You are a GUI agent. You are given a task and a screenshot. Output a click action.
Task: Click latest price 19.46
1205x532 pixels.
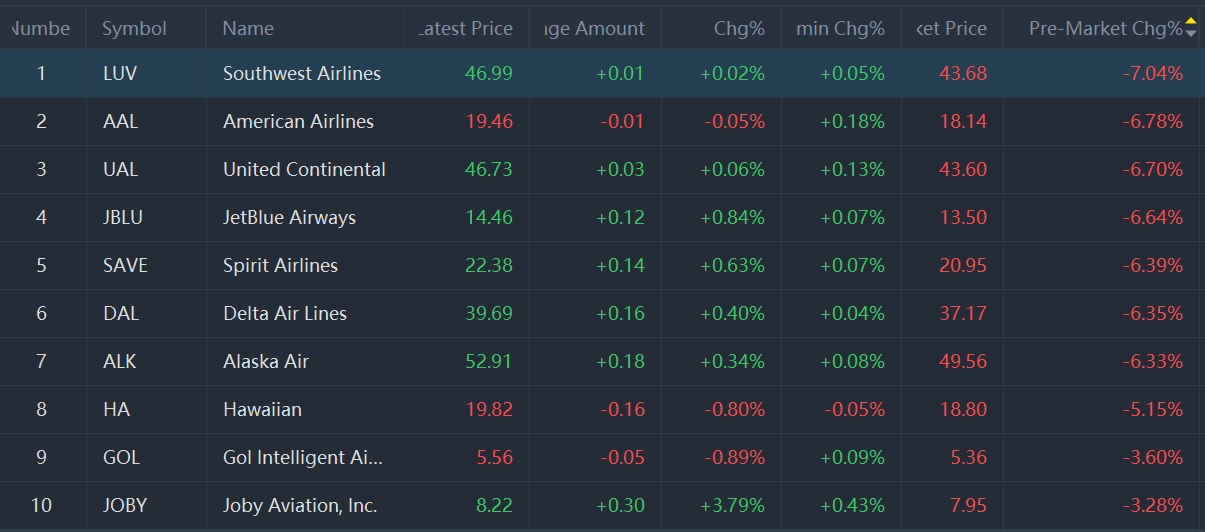[x=489, y=121]
